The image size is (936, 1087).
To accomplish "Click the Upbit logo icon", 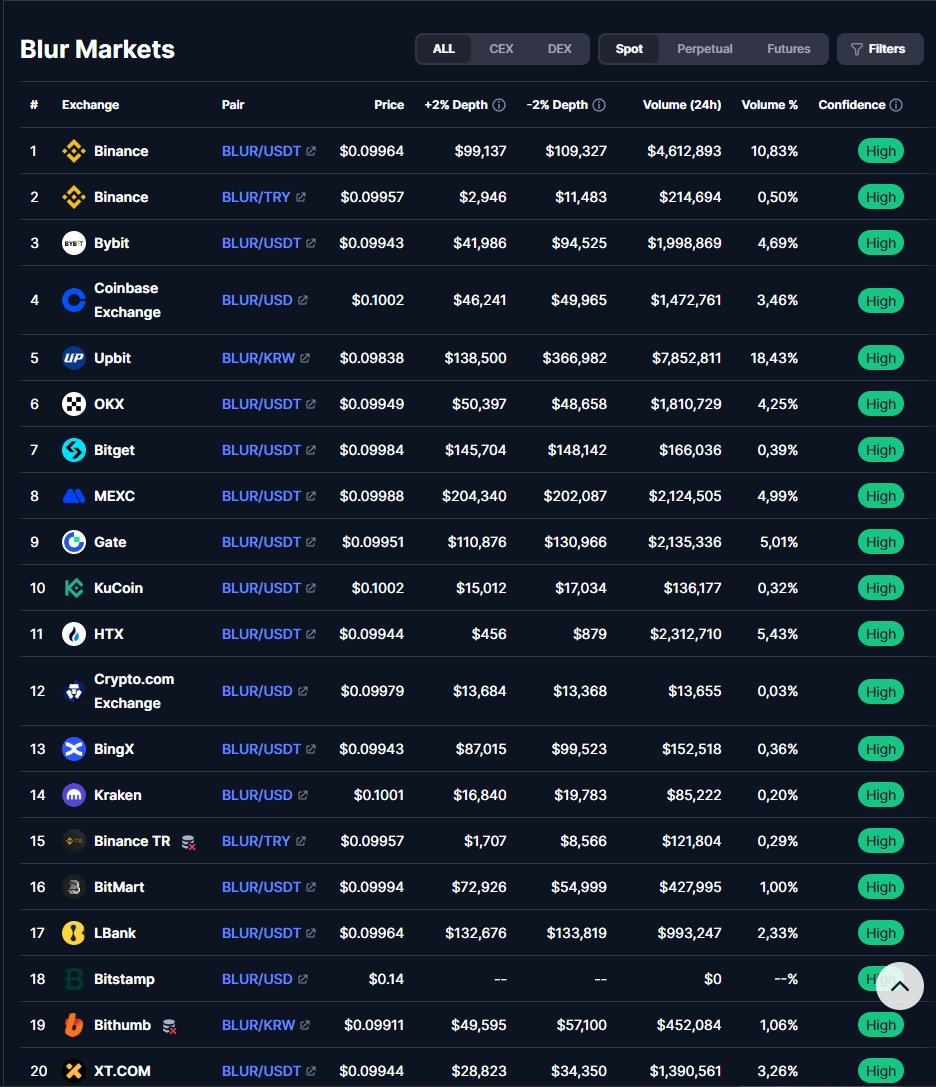I will point(73,358).
